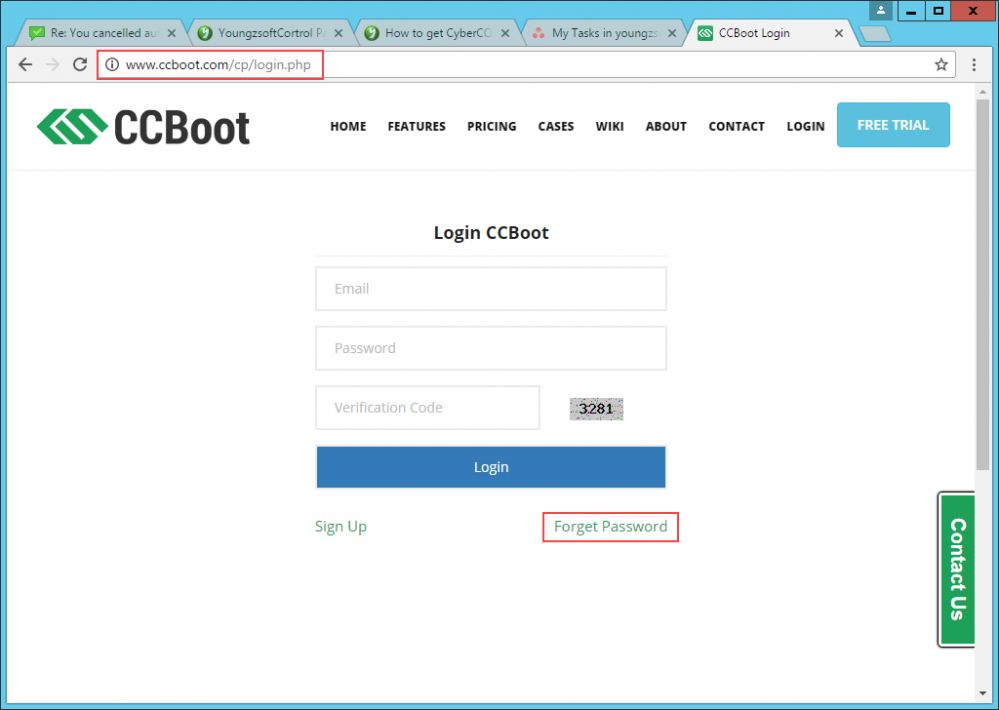Close the 'My Tasks in youngzs' tab
The width and height of the screenshot is (999, 710).
pyautogui.click(x=672, y=33)
